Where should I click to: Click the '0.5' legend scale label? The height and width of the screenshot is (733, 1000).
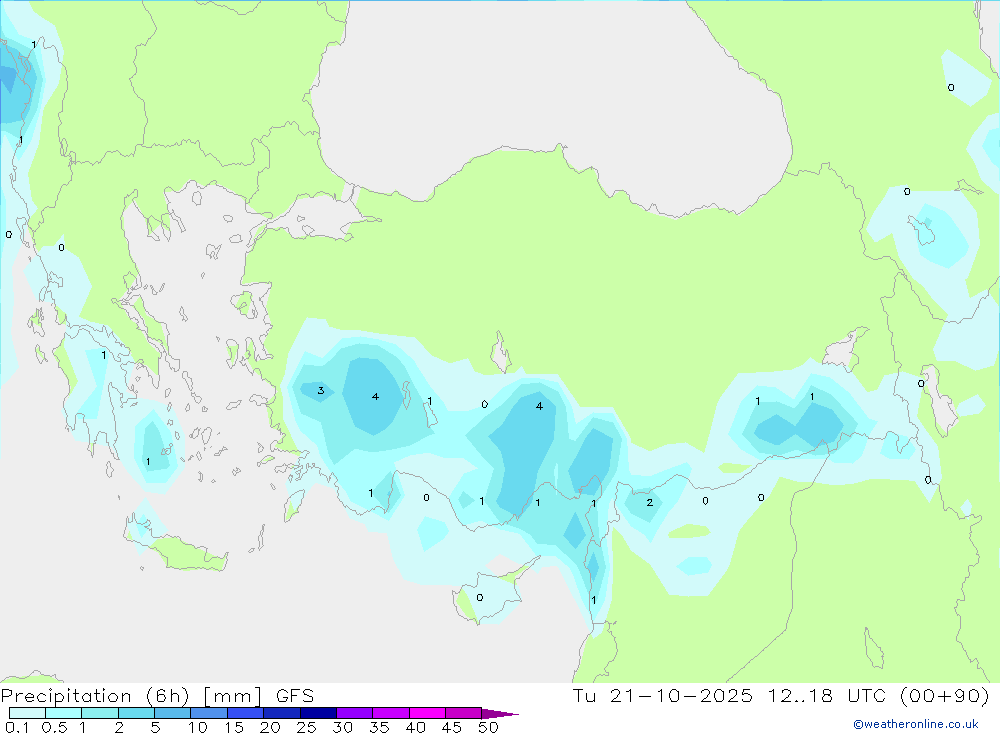click(54, 727)
